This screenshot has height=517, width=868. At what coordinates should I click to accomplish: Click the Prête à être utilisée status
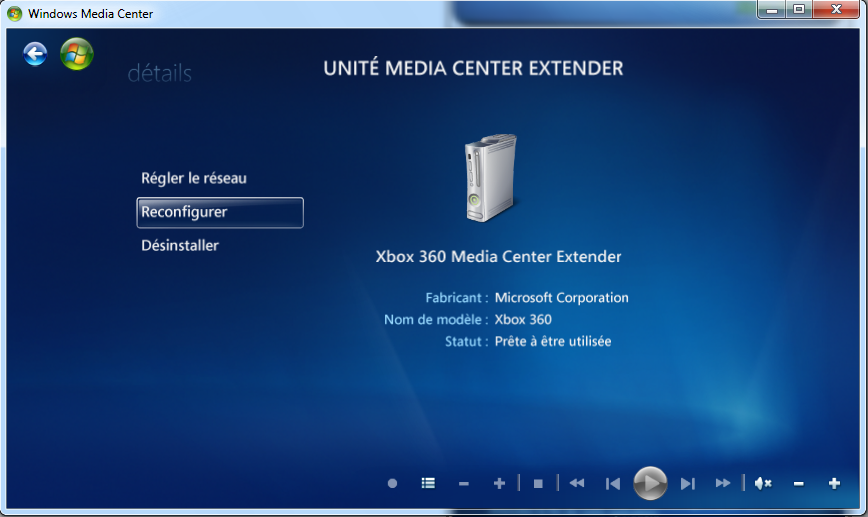tap(552, 342)
